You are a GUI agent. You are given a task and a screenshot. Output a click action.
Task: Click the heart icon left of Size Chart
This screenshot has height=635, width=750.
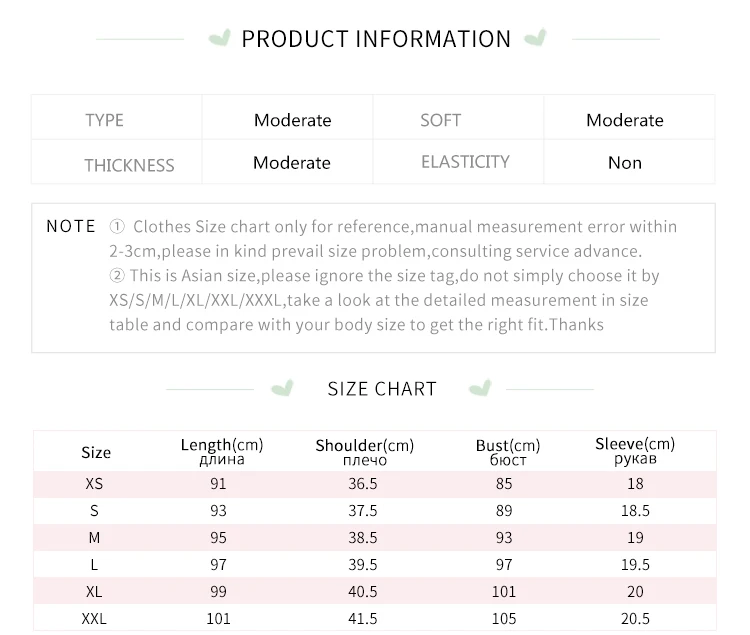tap(284, 388)
